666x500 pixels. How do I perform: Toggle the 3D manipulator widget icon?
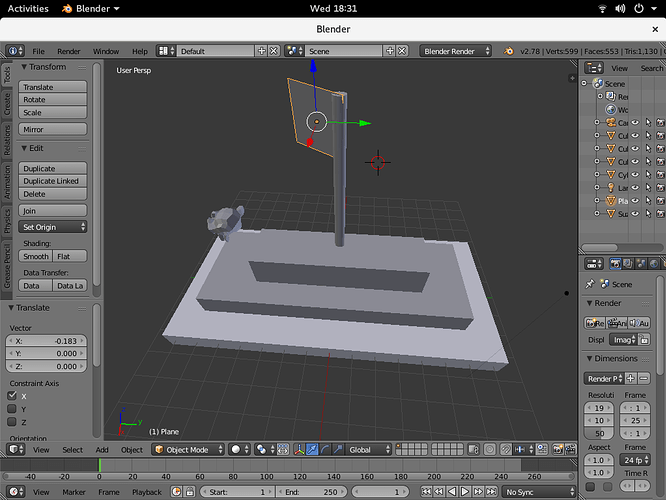(299, 449)
